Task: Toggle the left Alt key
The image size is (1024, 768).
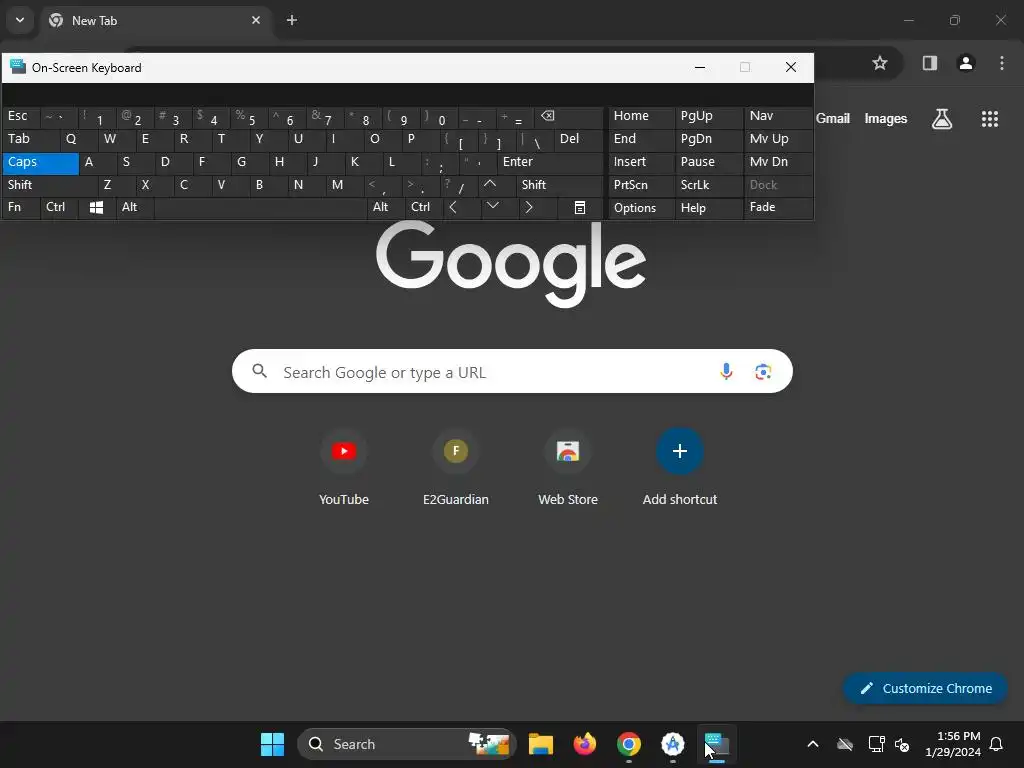Action: (x=135, y=207)
